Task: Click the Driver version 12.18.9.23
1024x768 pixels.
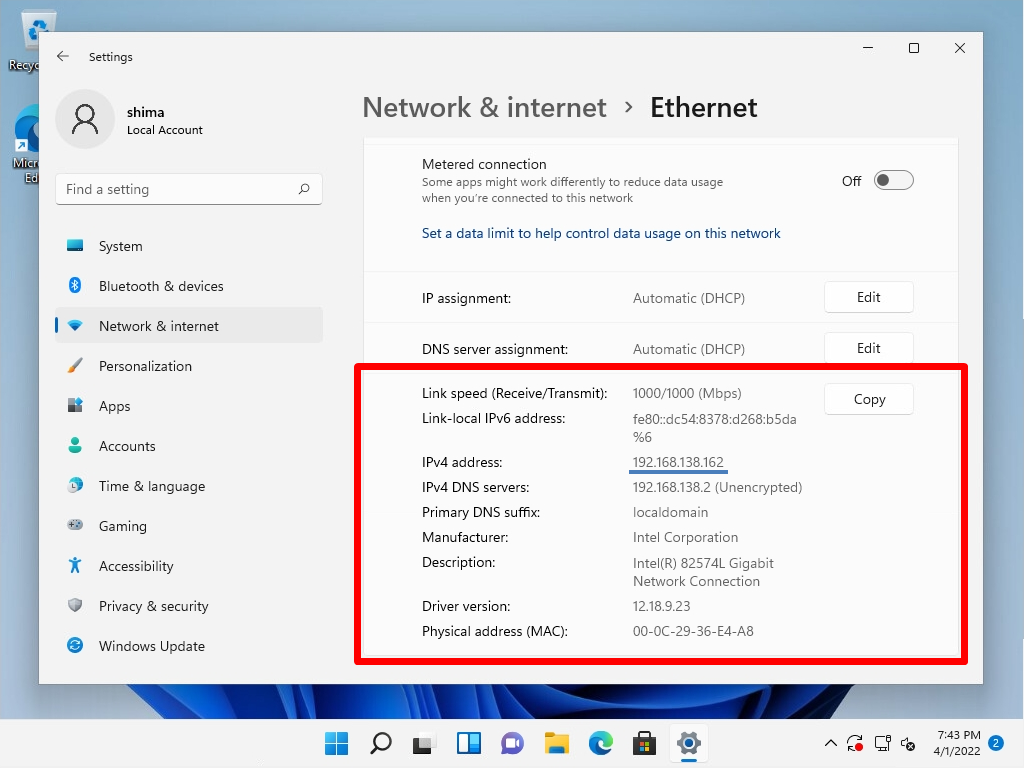Action: pyautogui.click(x=661, y=606)
